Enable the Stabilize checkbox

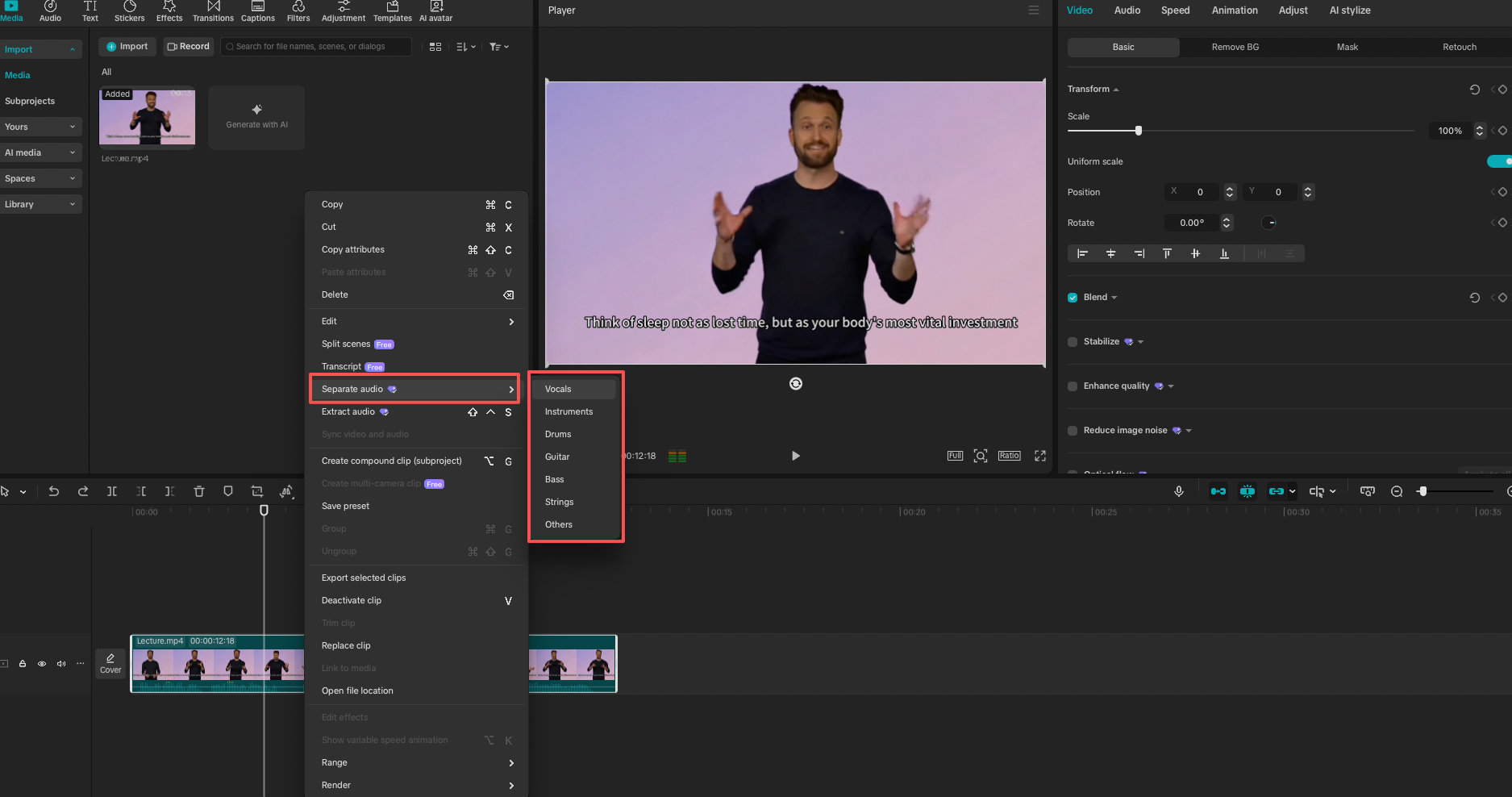[x=1073, y=341]
